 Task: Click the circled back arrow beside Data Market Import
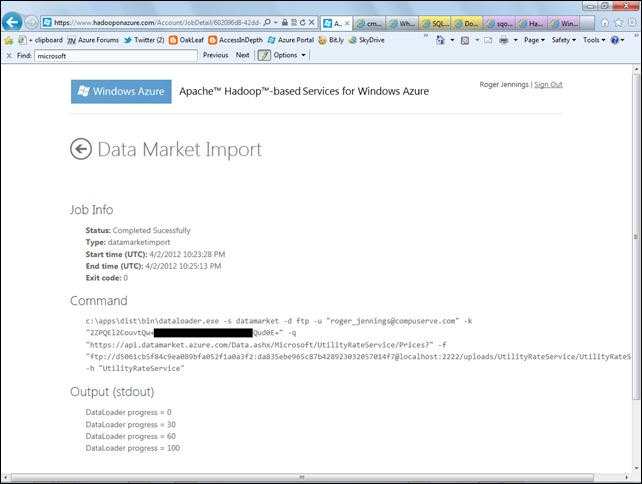pos(81,149)
